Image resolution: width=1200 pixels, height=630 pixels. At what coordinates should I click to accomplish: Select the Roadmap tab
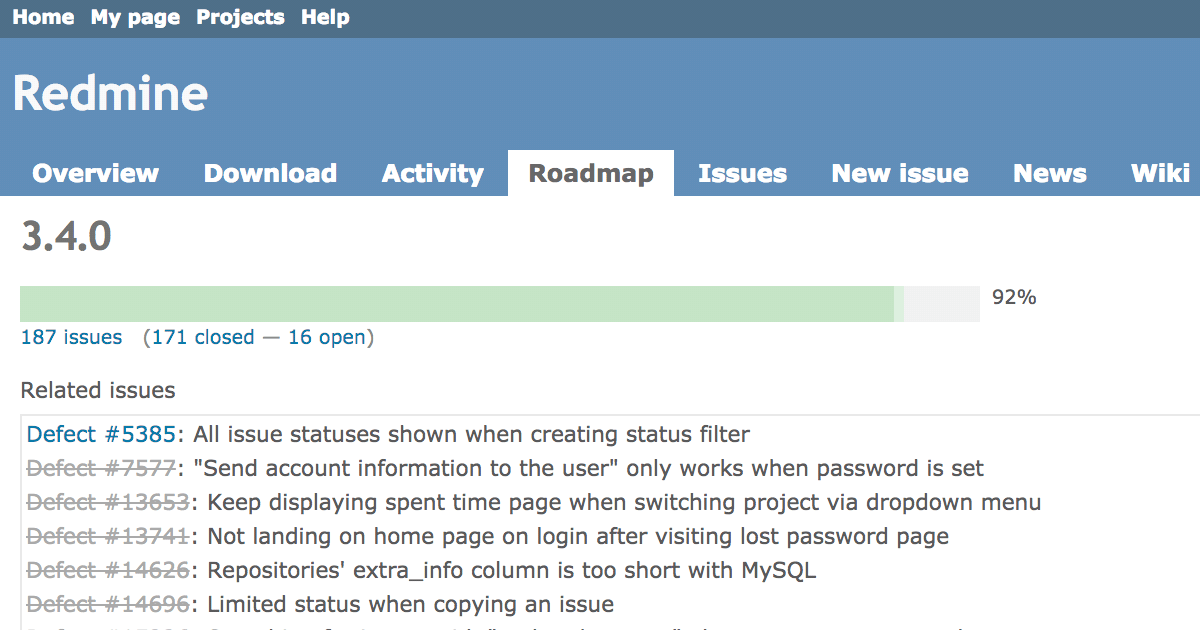coord(590,174)
